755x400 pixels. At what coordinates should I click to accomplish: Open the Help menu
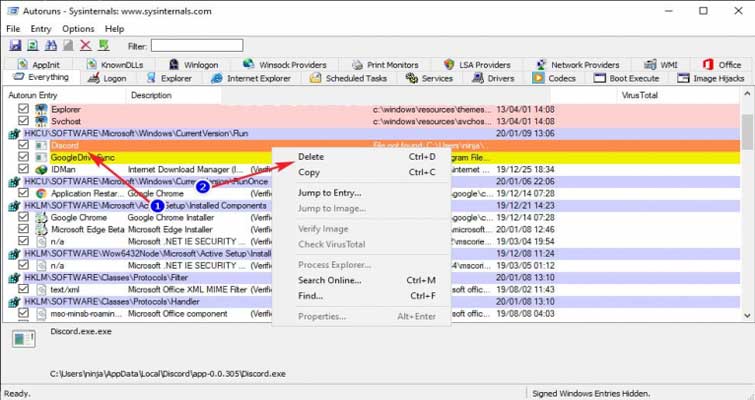pos(115,29)
